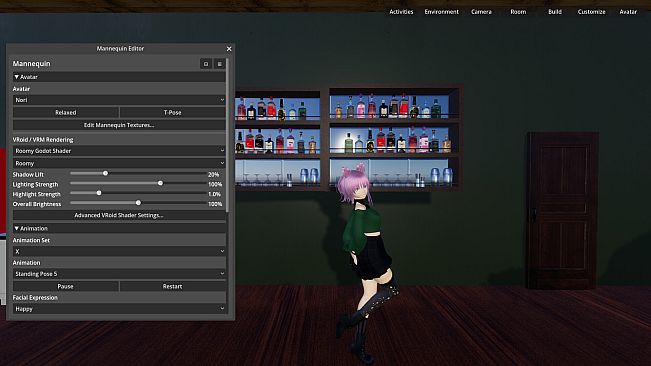Click the Mannequin Editor title text

coord(120,49)
